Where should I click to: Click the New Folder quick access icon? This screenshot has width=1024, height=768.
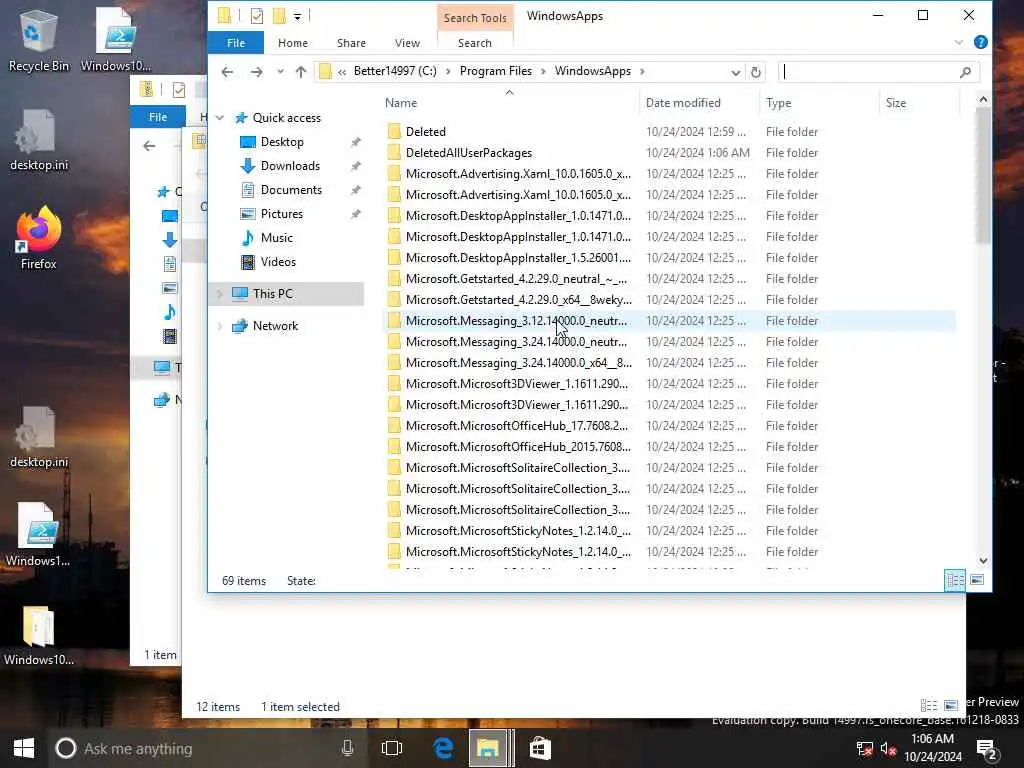click(x=280, y=16)
